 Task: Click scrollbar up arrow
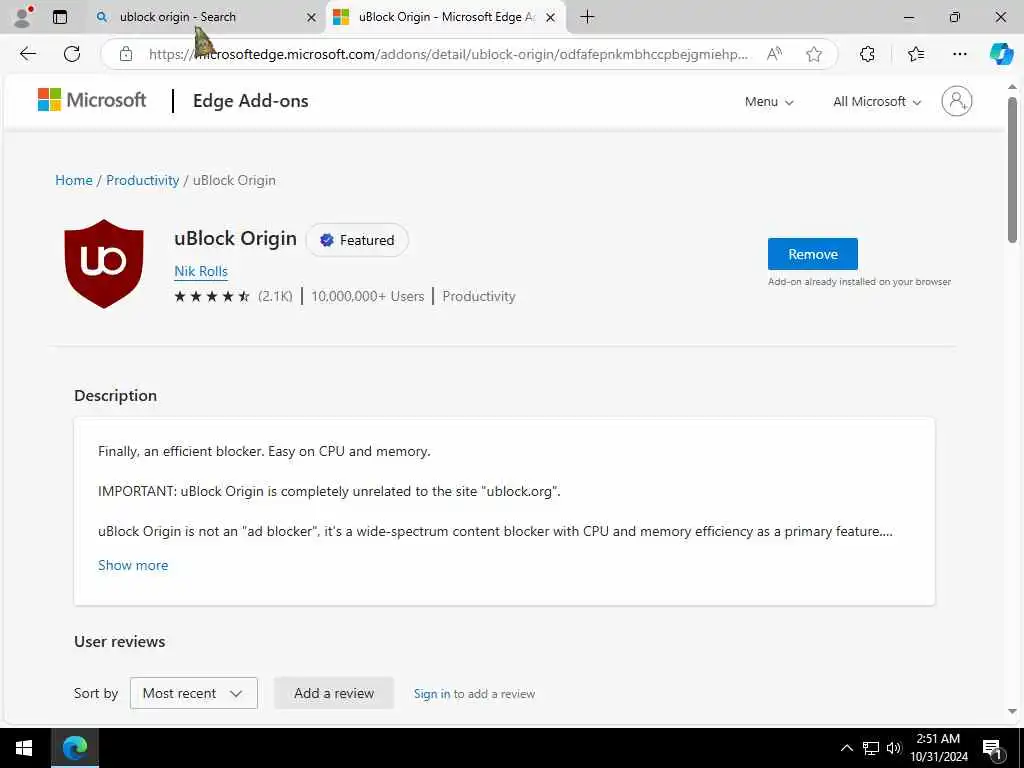pos(1012,87)
